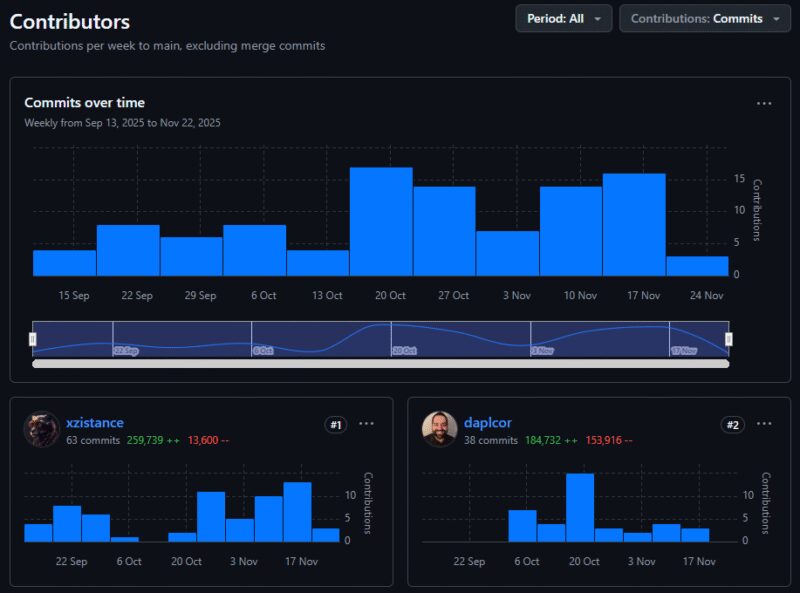This screenshot has height=593, width=800.
Task: Click daplcor's profile avatar
Action: [x=439, y=429]
